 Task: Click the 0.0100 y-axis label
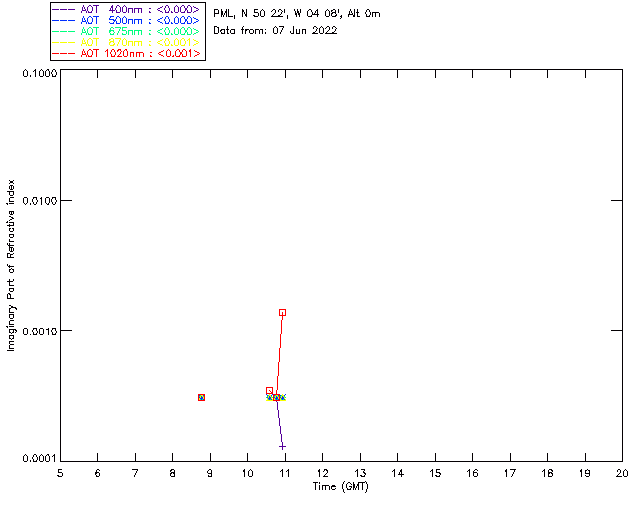(39, 201)
